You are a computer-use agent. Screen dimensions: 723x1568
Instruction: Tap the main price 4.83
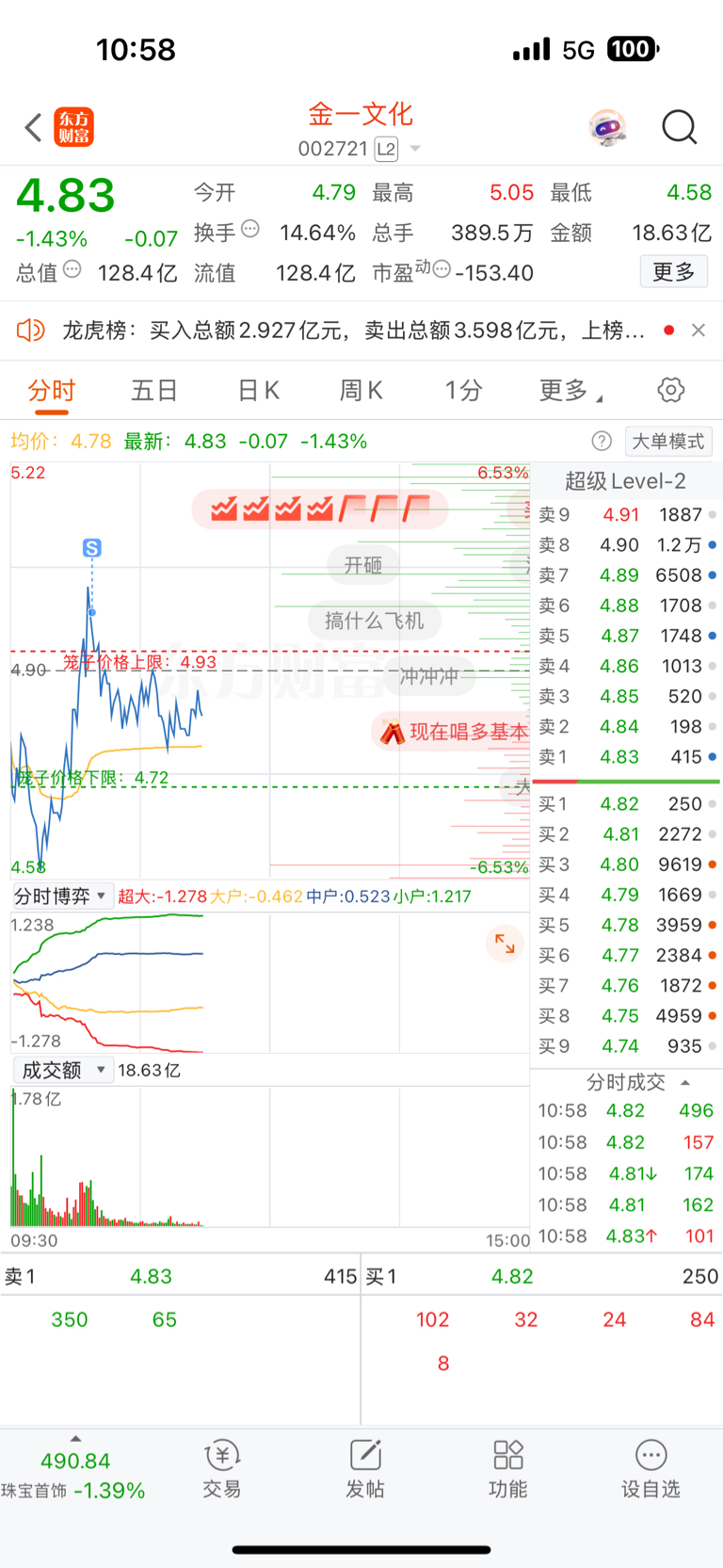coord(66,196)
